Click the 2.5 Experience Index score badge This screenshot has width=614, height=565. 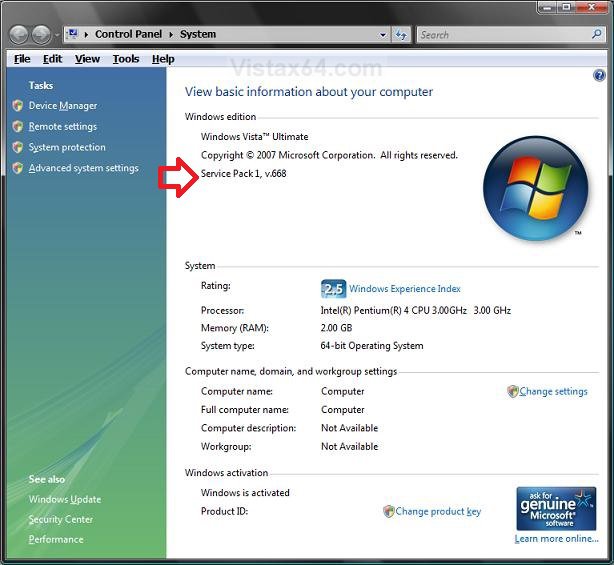(x=333, y=289)
